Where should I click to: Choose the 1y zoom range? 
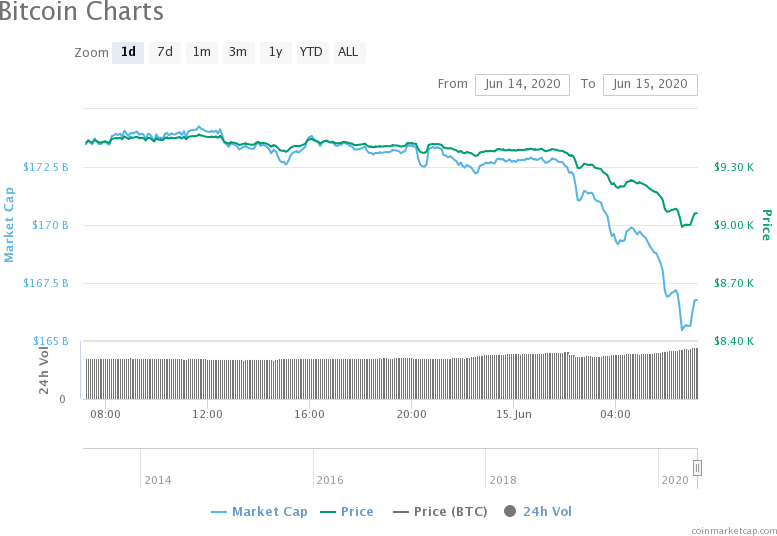click(276, 53)
